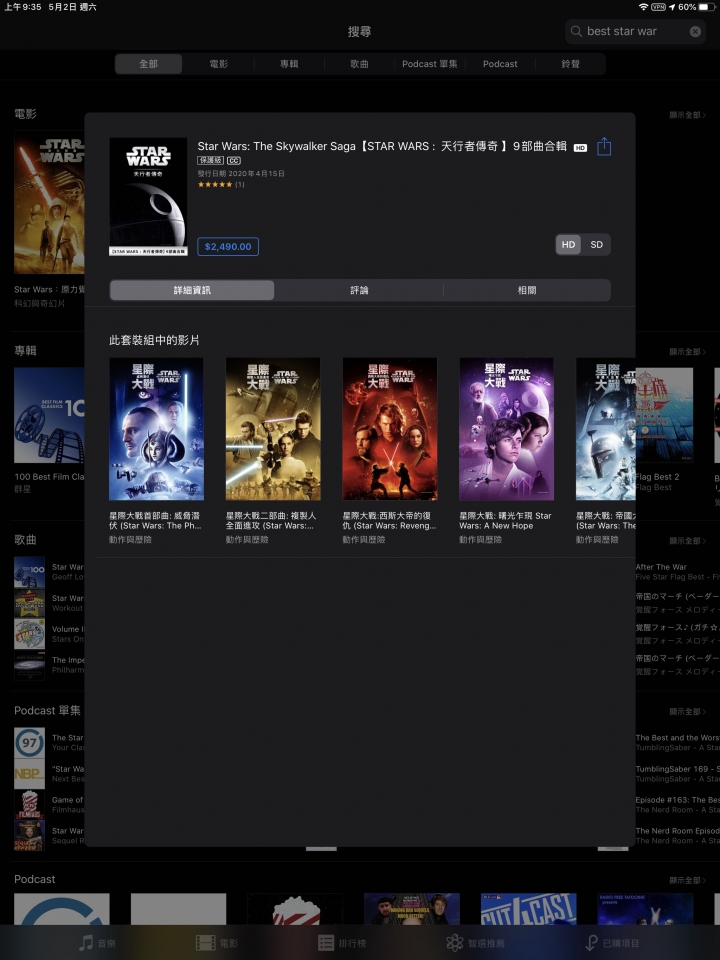Open the 已購項目 tab in the bottom bar
This screenshot has height=960, width=720.
click(x=612, y=943)
